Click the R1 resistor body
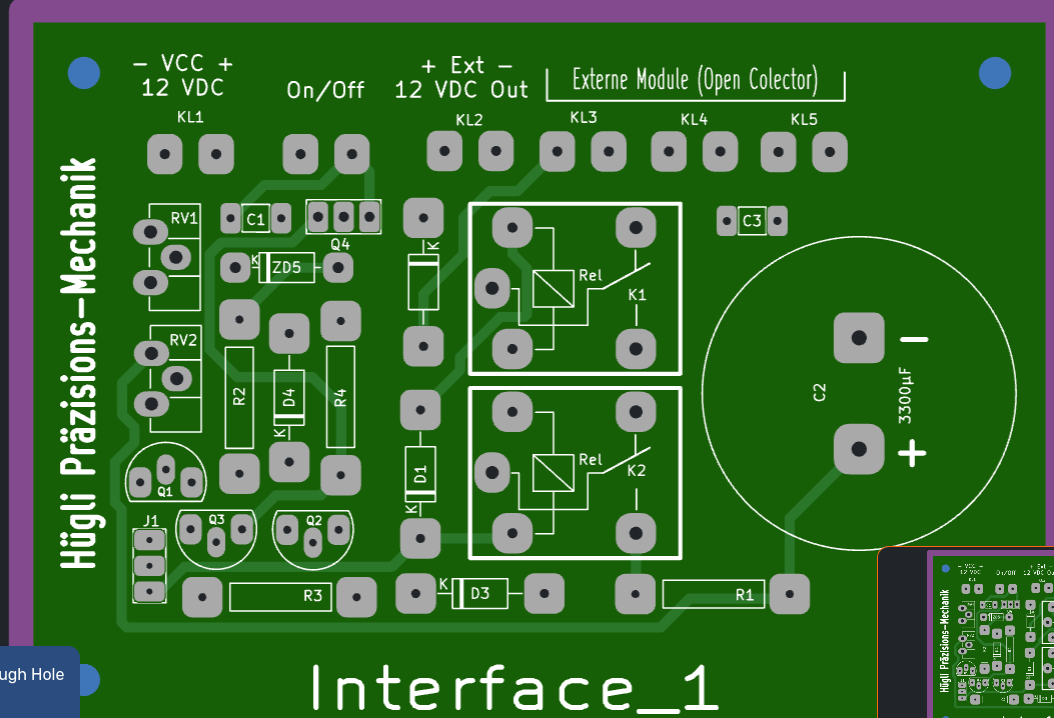 tap(713, 595)
